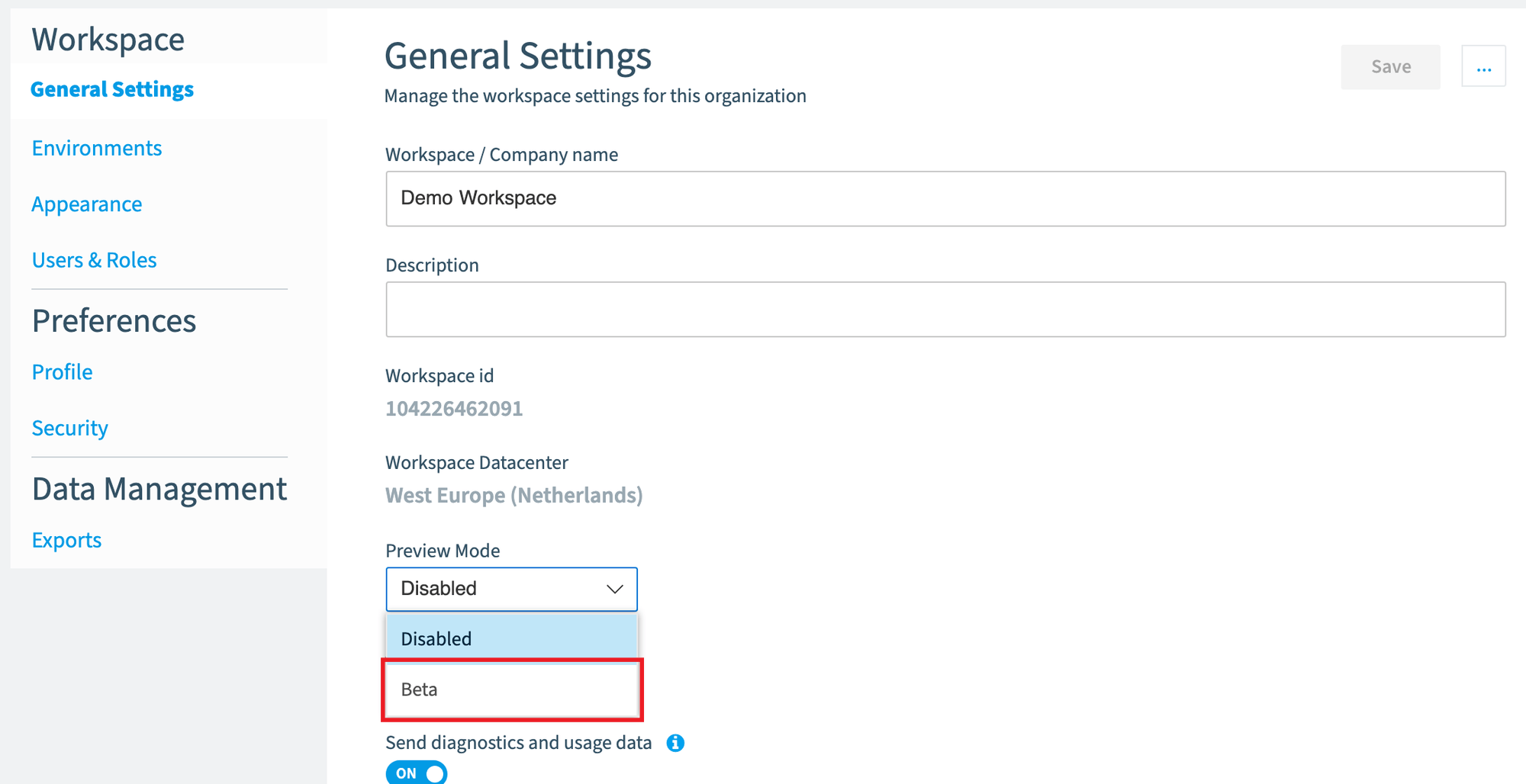Go to Environments settings

click(97, 148)
